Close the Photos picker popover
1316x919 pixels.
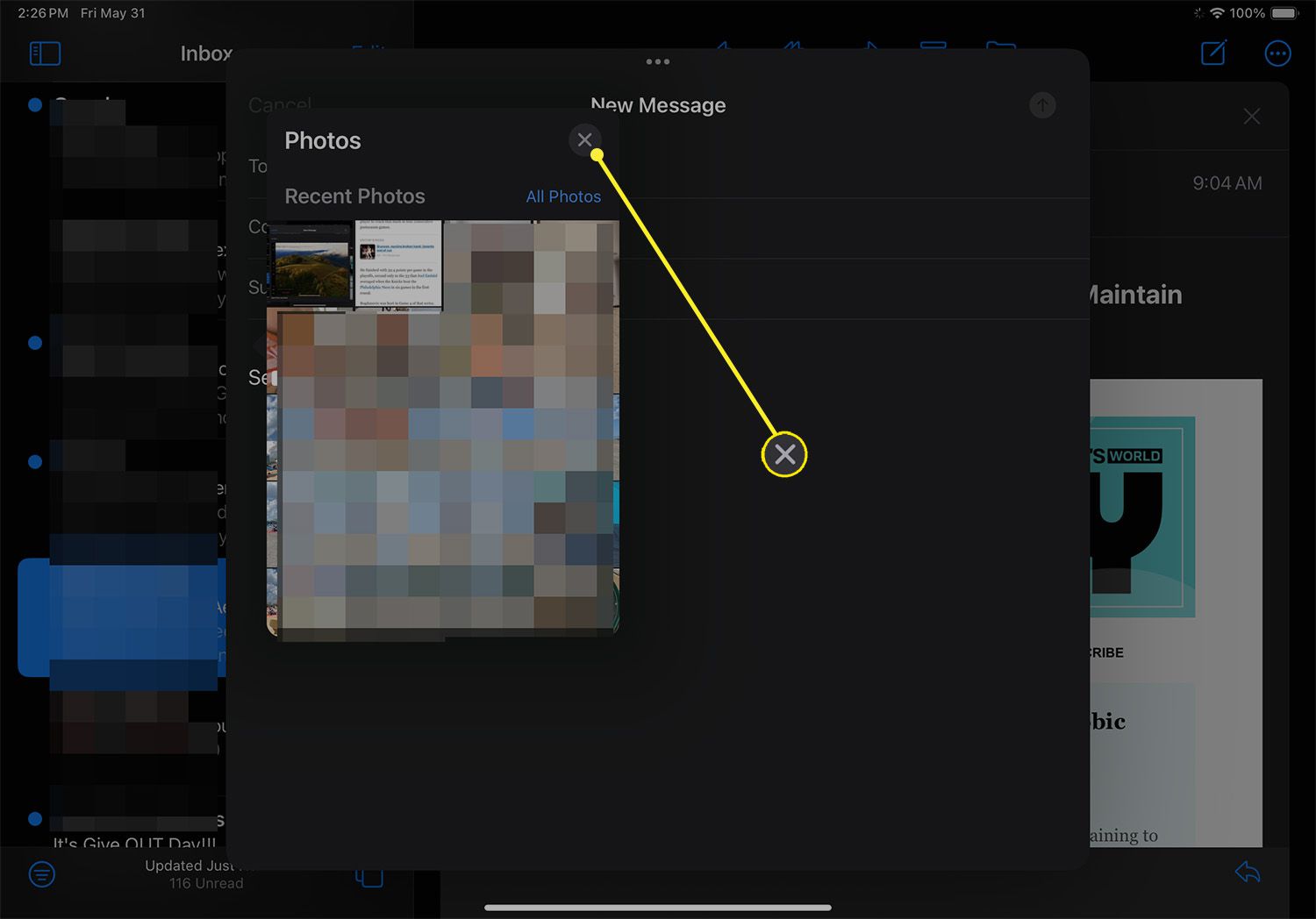[x=584, y=139]
